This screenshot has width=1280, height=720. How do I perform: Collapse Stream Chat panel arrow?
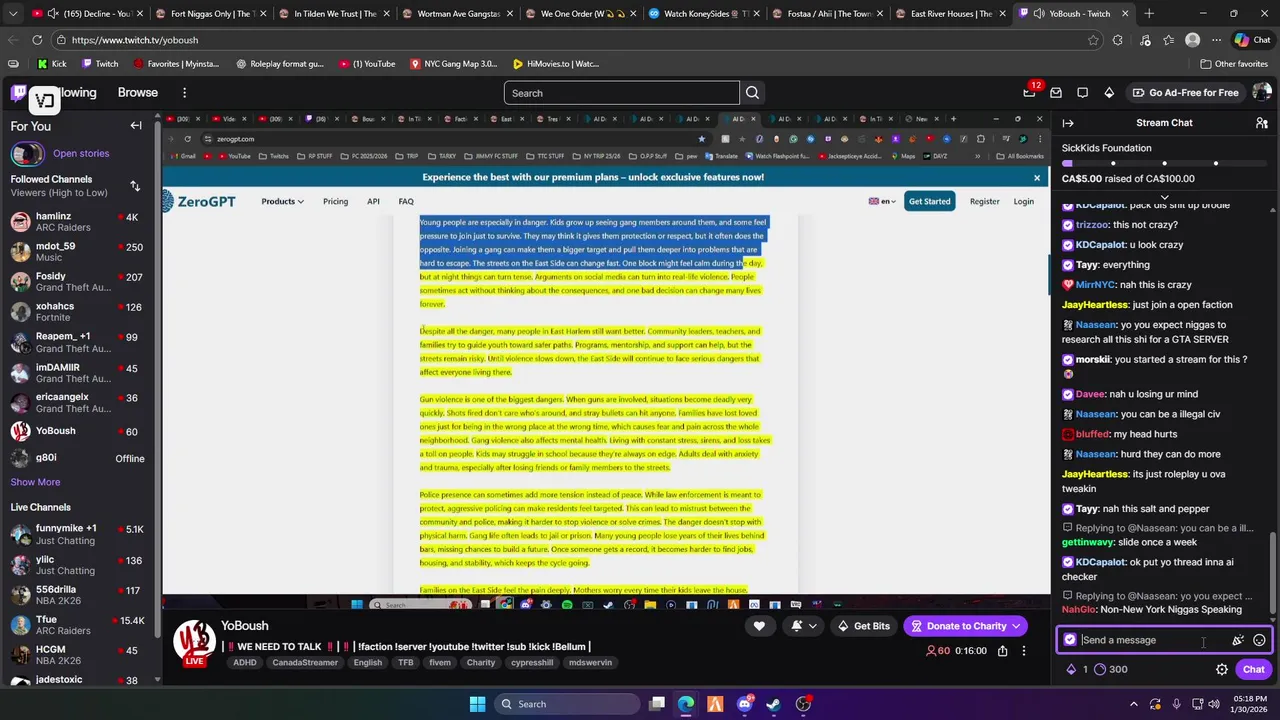1068,123
